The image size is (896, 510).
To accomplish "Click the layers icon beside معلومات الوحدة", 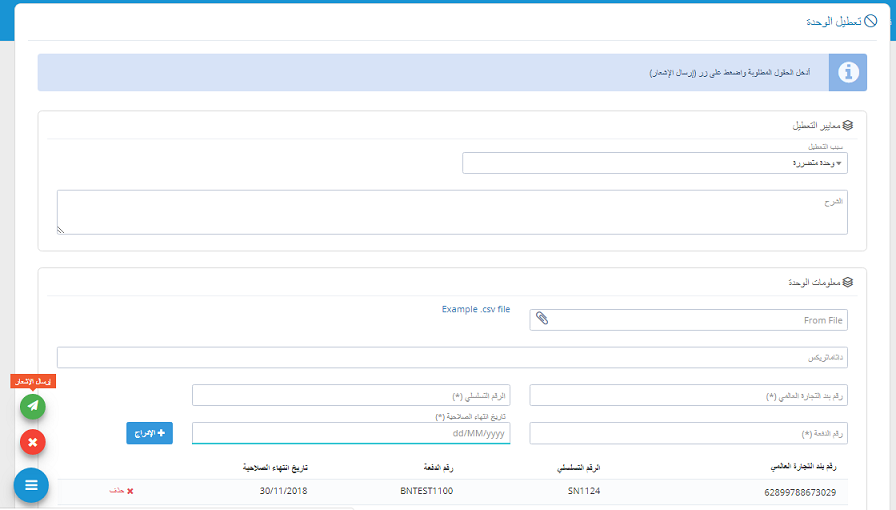I will (x=847, y=283).
